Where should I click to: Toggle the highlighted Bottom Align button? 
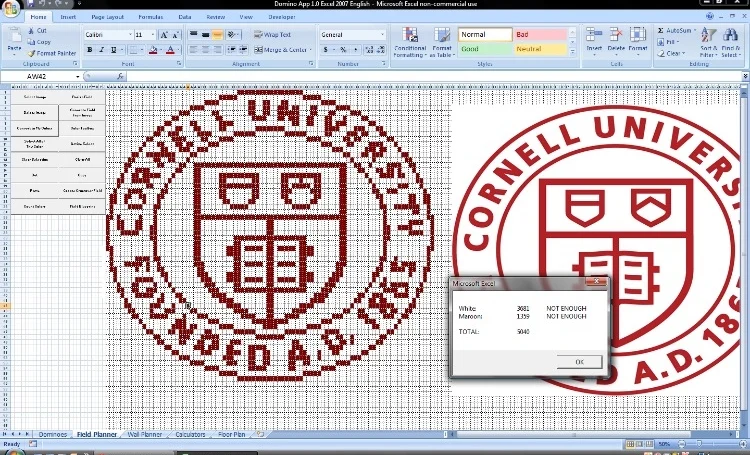[217, 34]
